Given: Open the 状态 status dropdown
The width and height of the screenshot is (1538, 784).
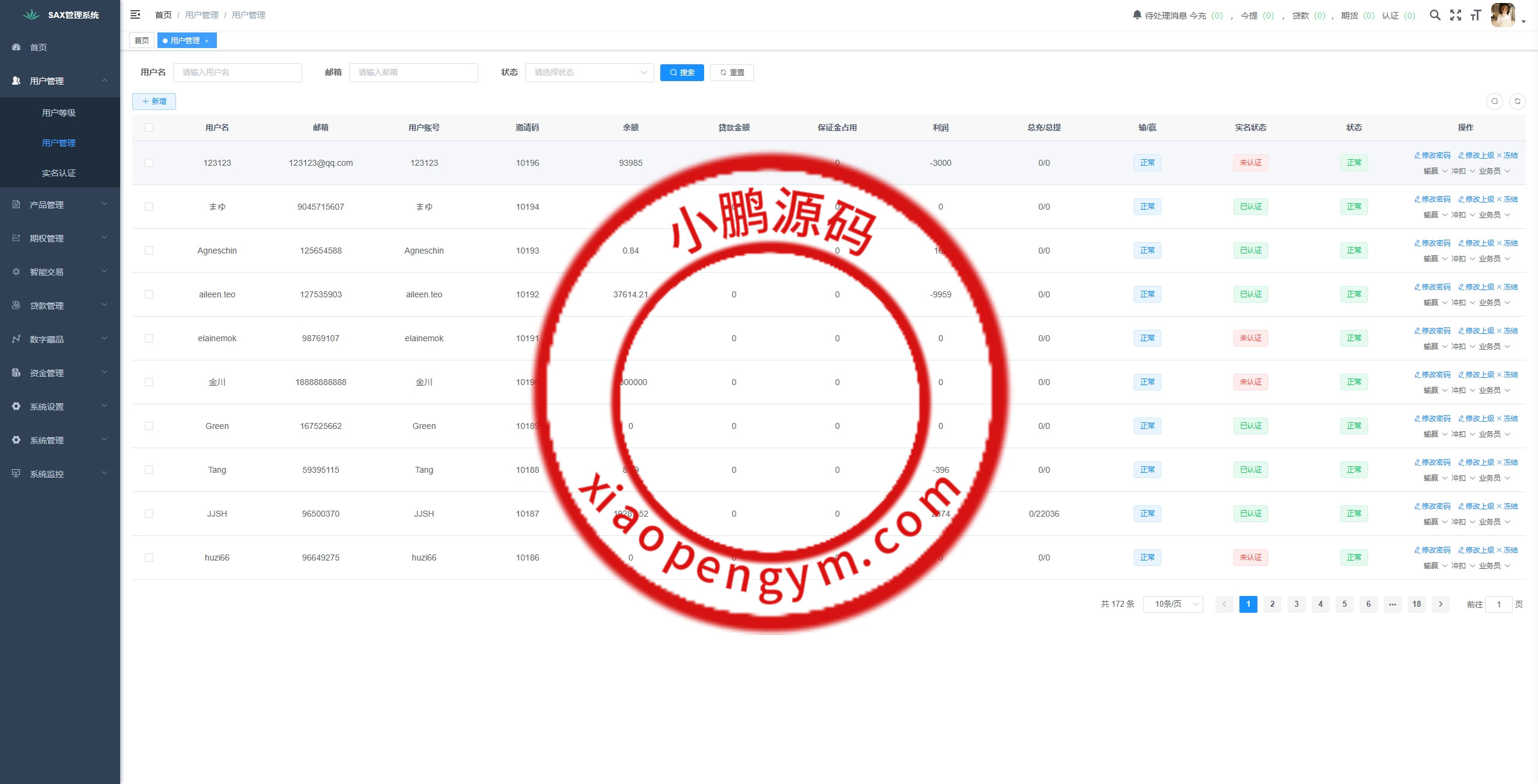Looking at the screenshot, I should 589,72.
